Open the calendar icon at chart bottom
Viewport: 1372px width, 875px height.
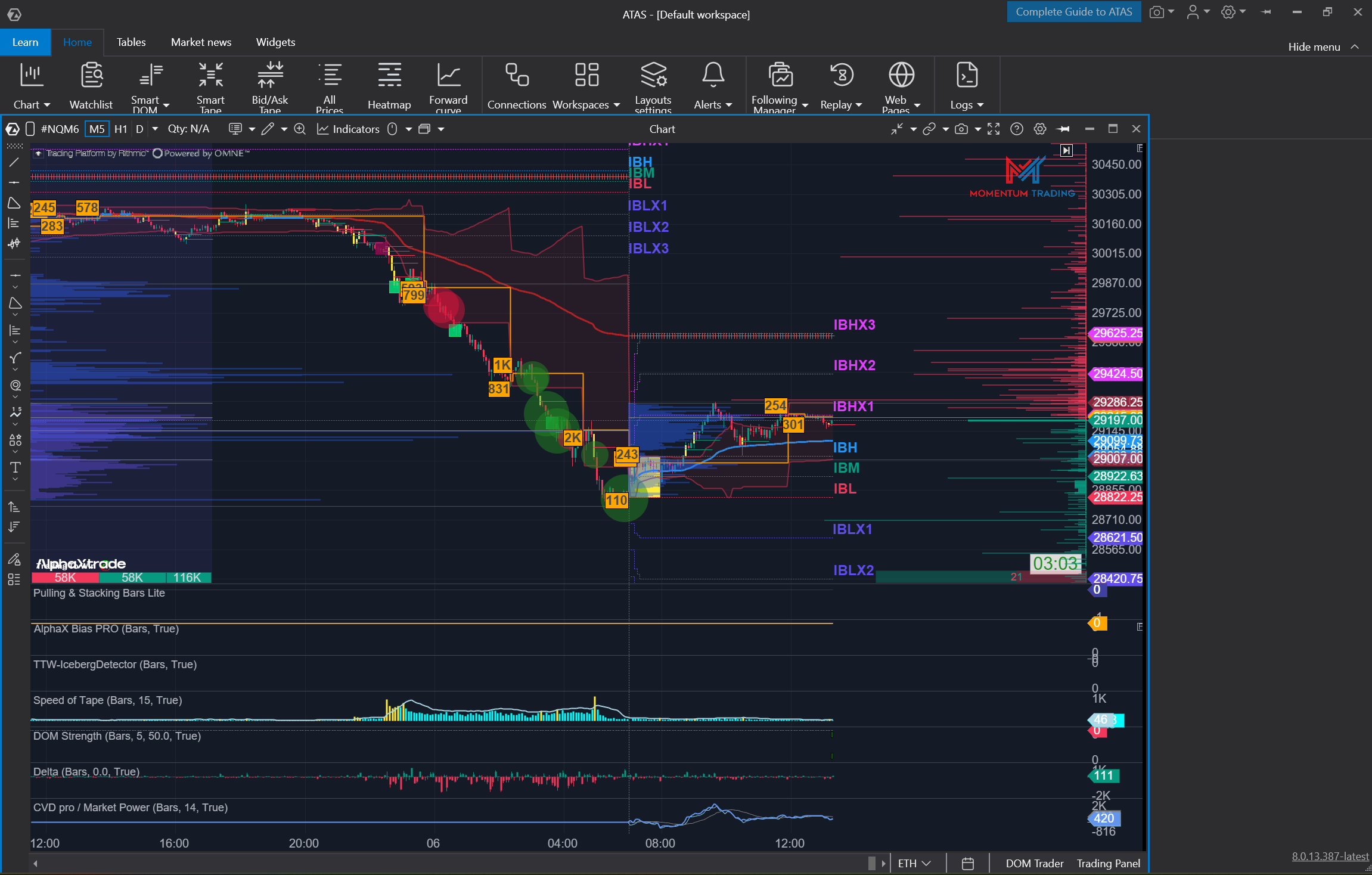(x=968, y=863)
